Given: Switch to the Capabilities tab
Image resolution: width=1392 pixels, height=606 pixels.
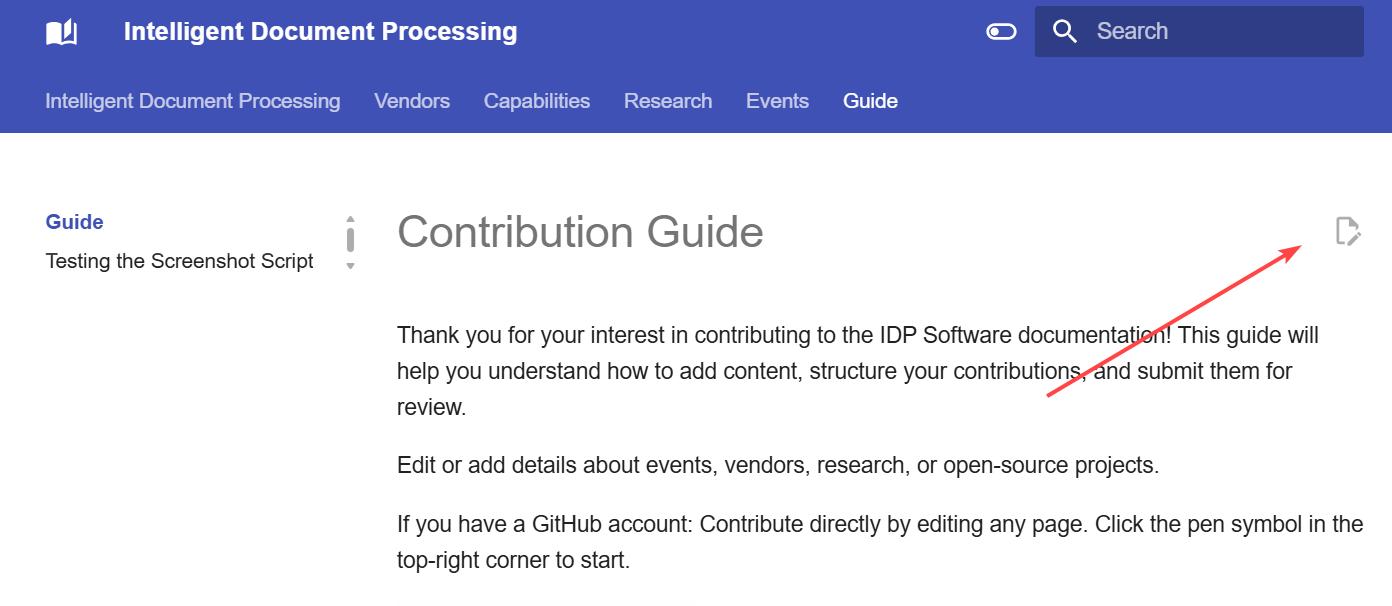Looking at the screenshot, I should pos(537,101).
